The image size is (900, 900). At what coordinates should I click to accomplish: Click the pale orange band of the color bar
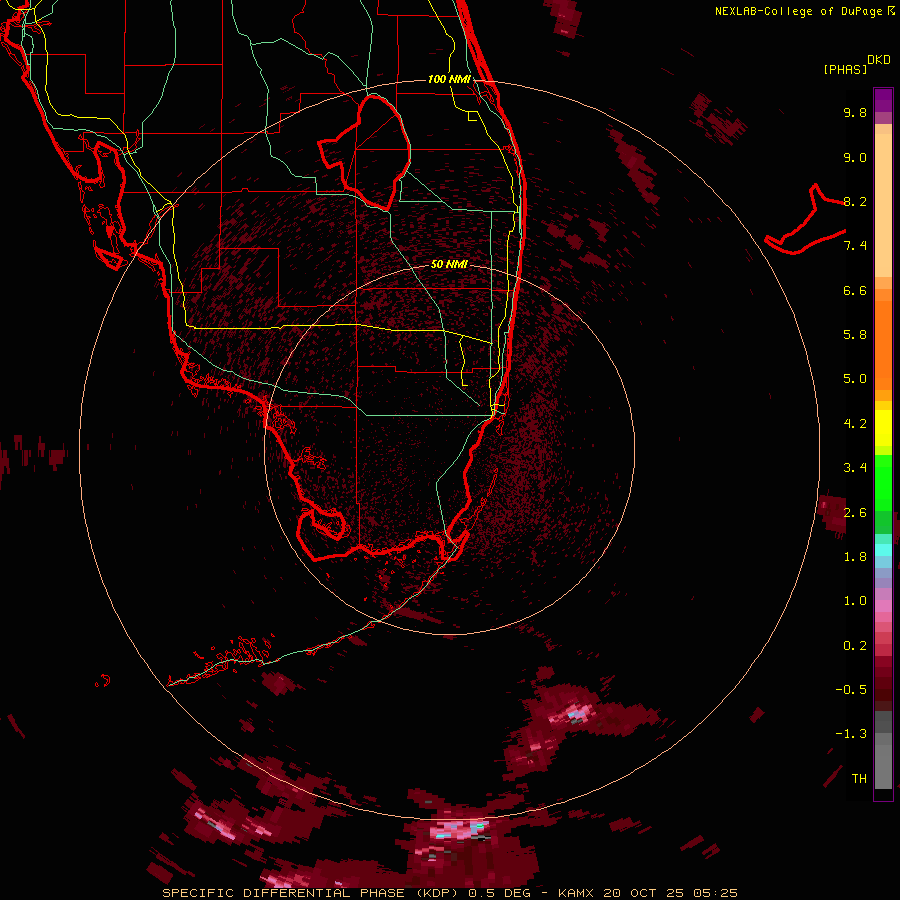point(883,205)
